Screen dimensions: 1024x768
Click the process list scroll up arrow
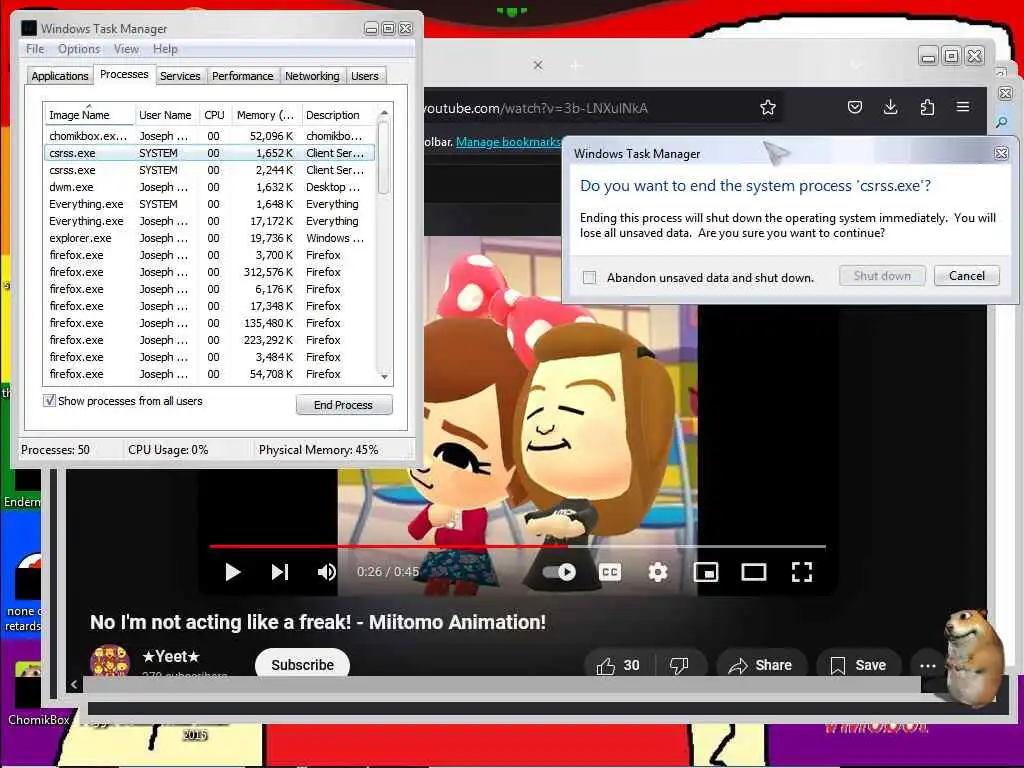384,113
